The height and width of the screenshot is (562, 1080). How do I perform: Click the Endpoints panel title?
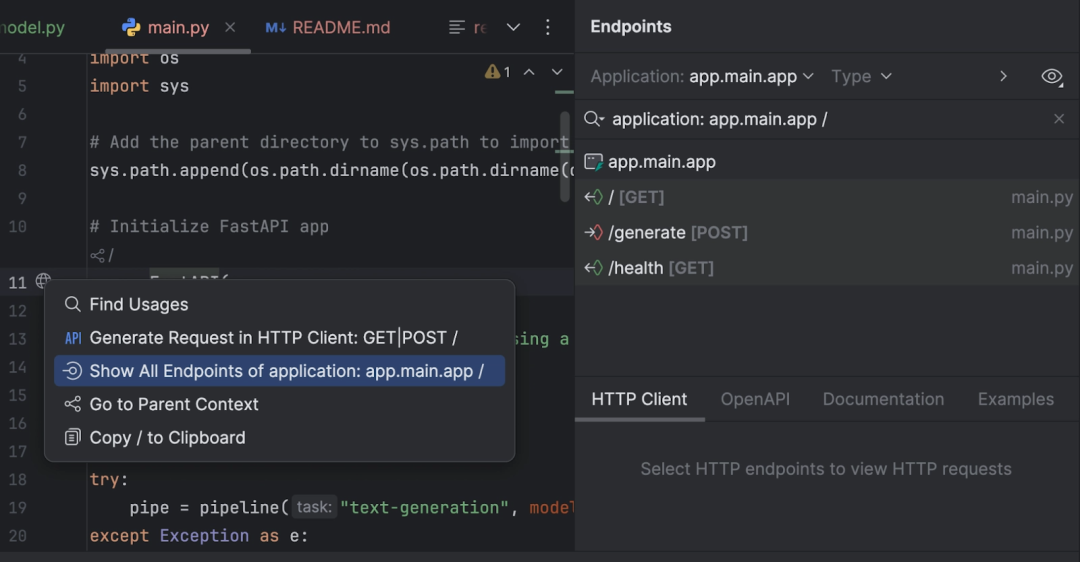630,27
